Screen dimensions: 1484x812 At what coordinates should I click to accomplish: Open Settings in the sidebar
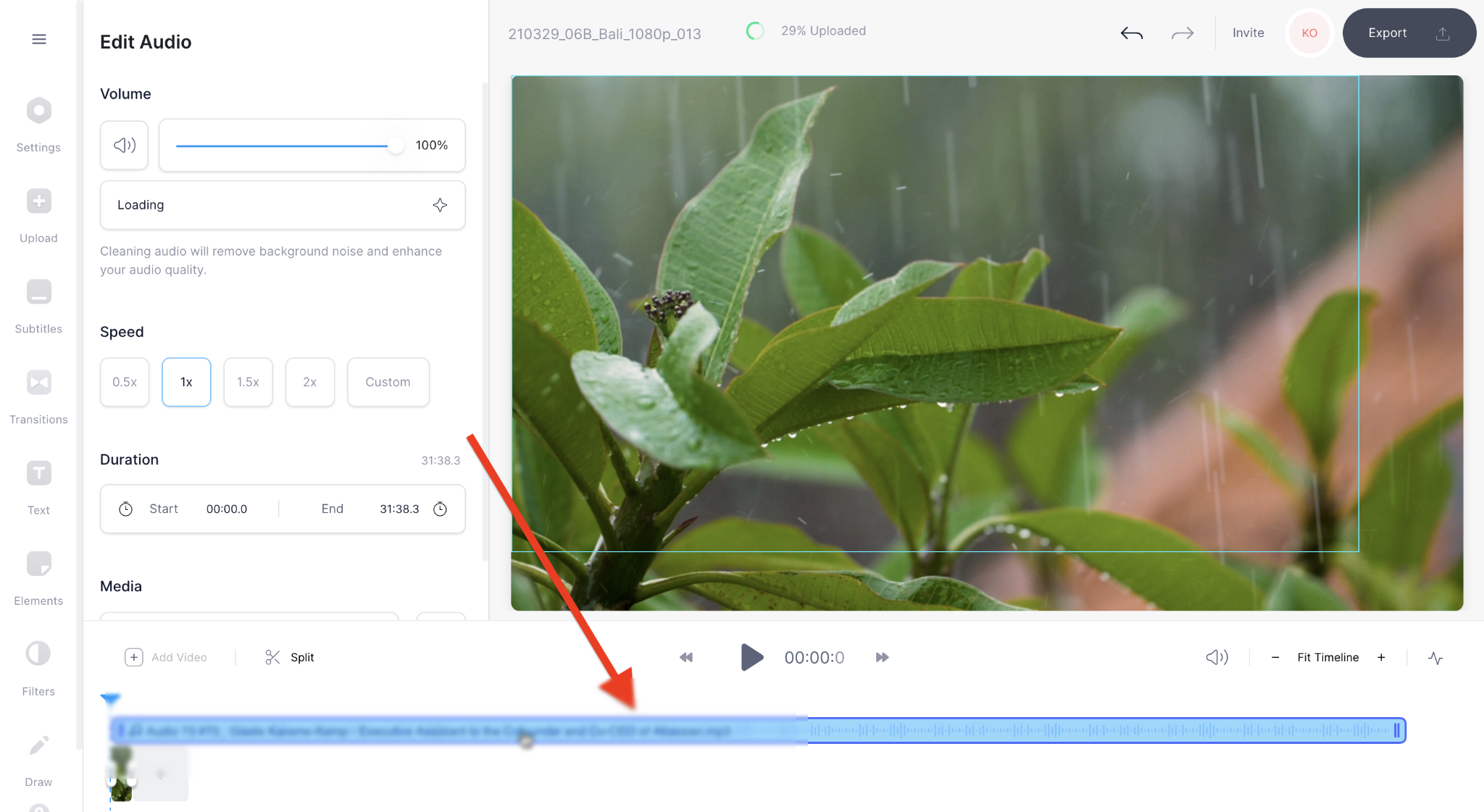click(38, 125)
